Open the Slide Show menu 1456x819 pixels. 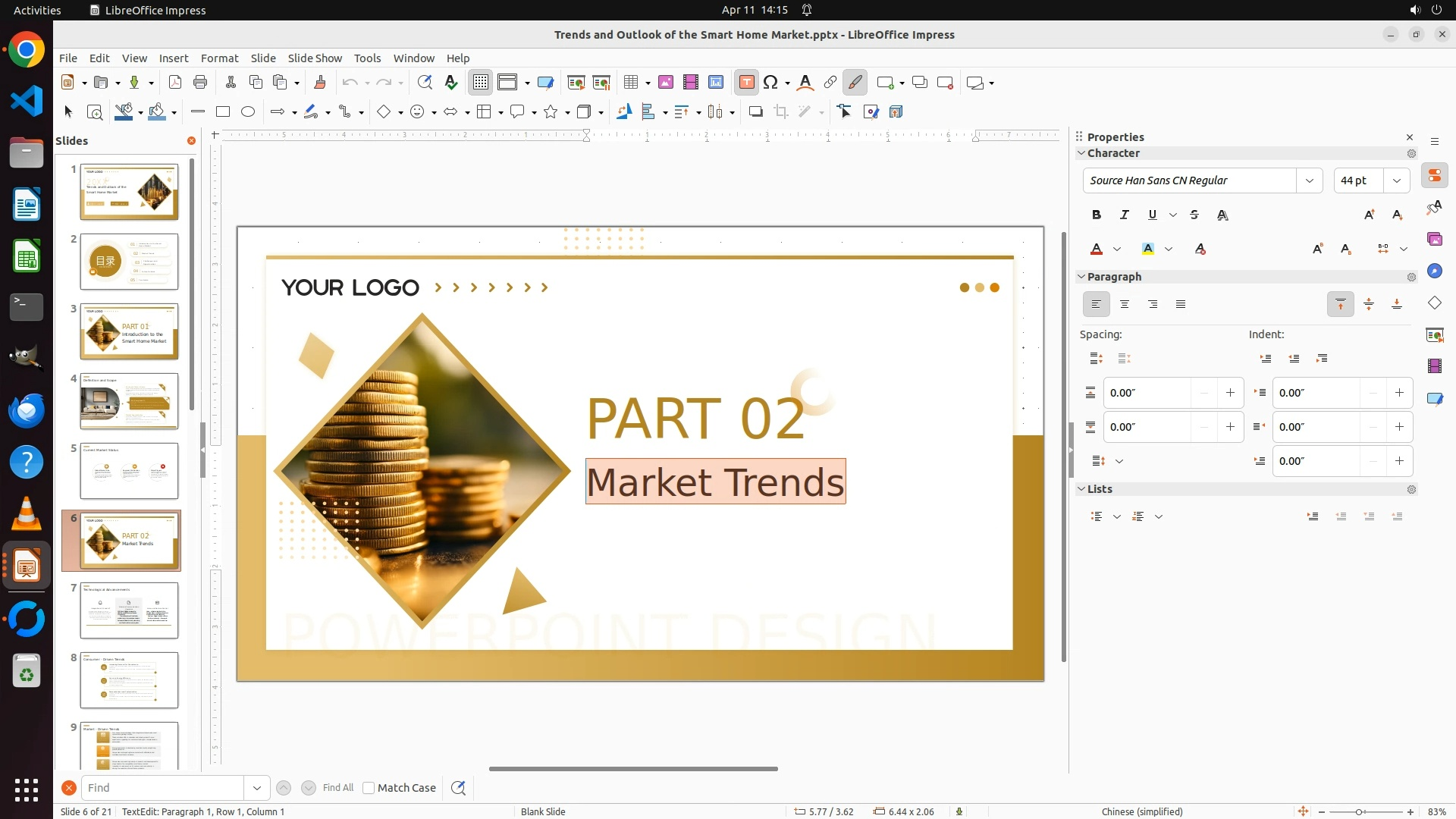315,58
